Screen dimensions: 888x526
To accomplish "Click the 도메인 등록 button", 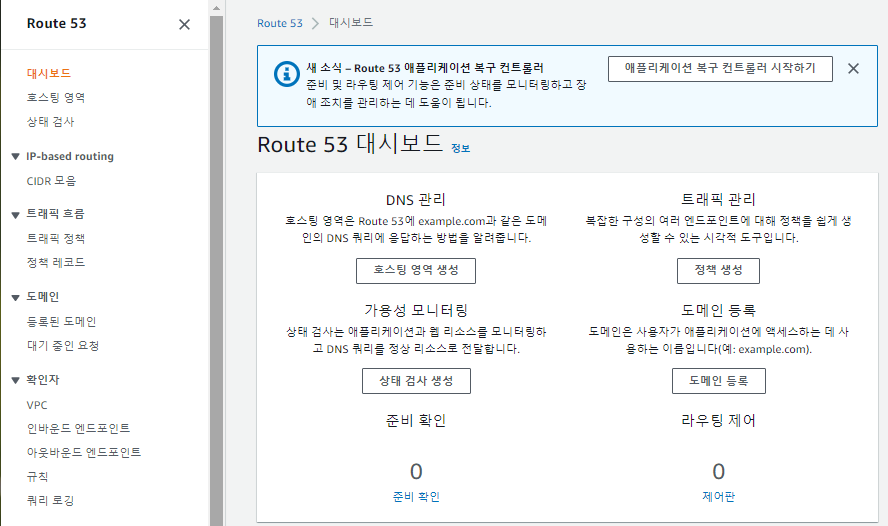I will (x=719, y=381).
